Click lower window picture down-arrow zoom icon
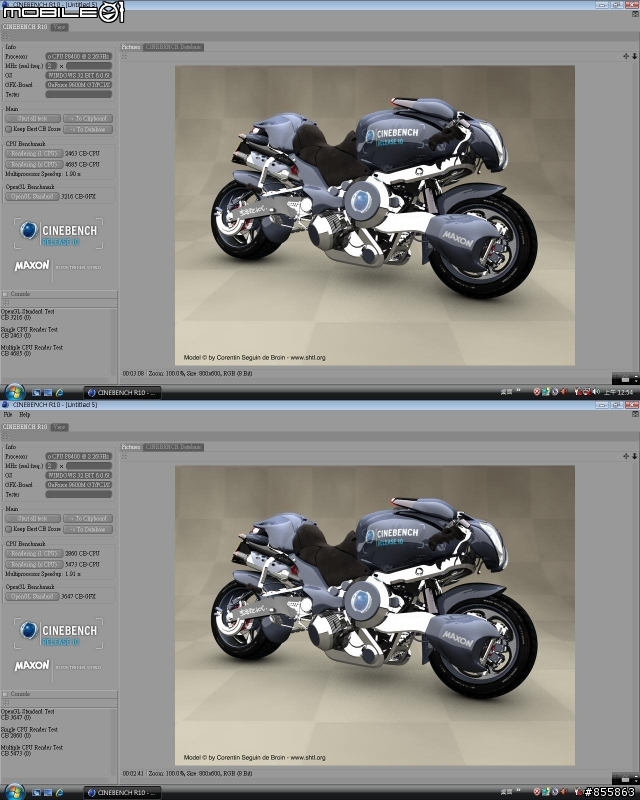Screen dimensions: 640x800 click(x=634, y=456)
